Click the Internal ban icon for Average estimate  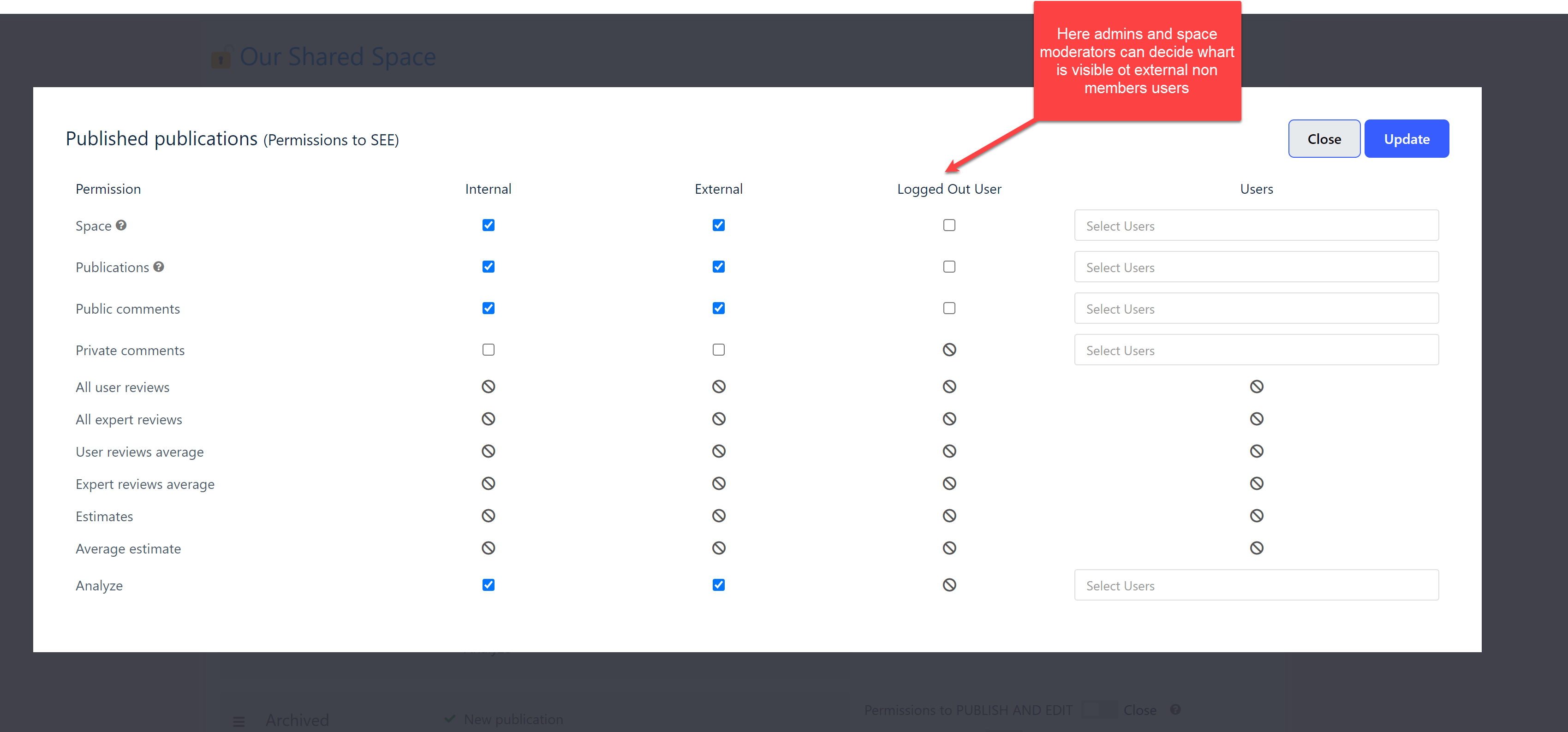click(x=488, y=548)
